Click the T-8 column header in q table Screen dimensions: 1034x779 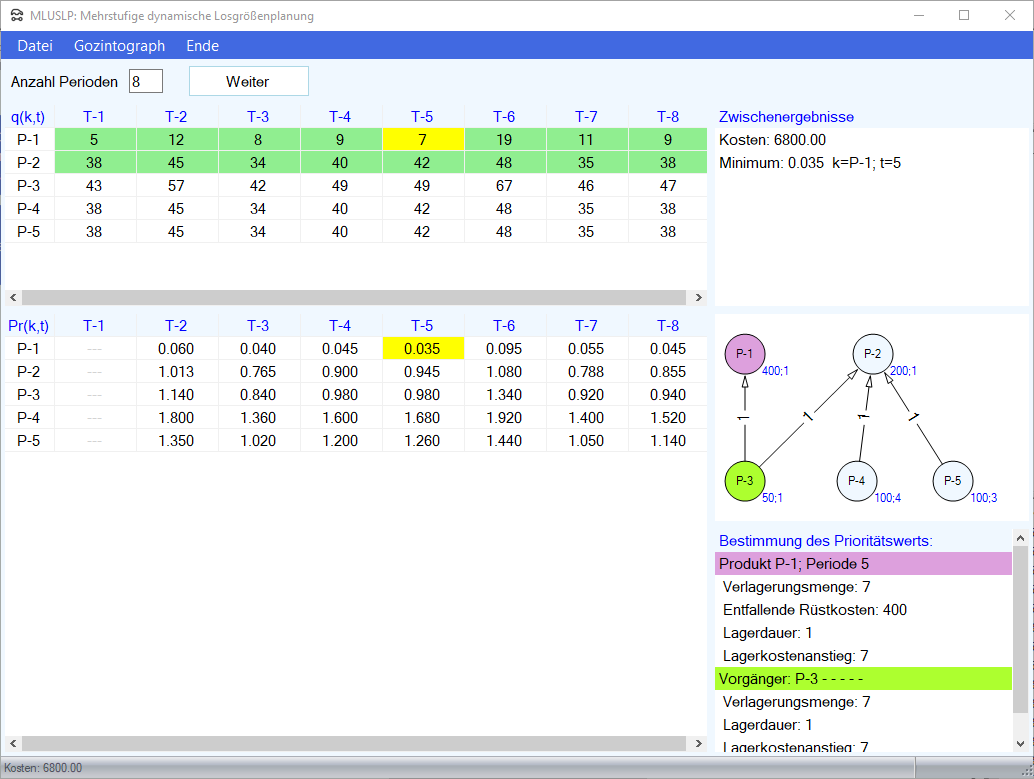coord(668,117)
